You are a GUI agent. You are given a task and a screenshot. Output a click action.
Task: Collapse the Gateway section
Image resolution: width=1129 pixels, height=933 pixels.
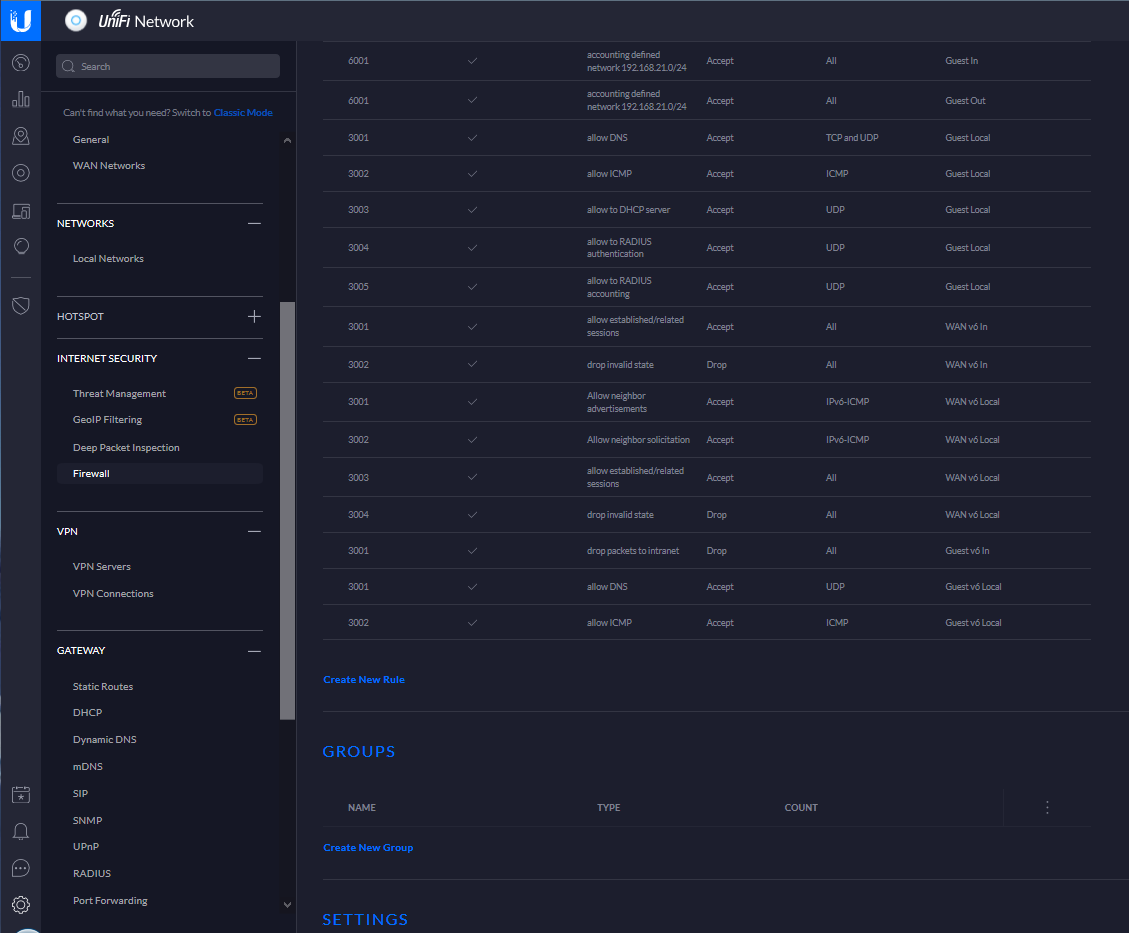(254, 651)
